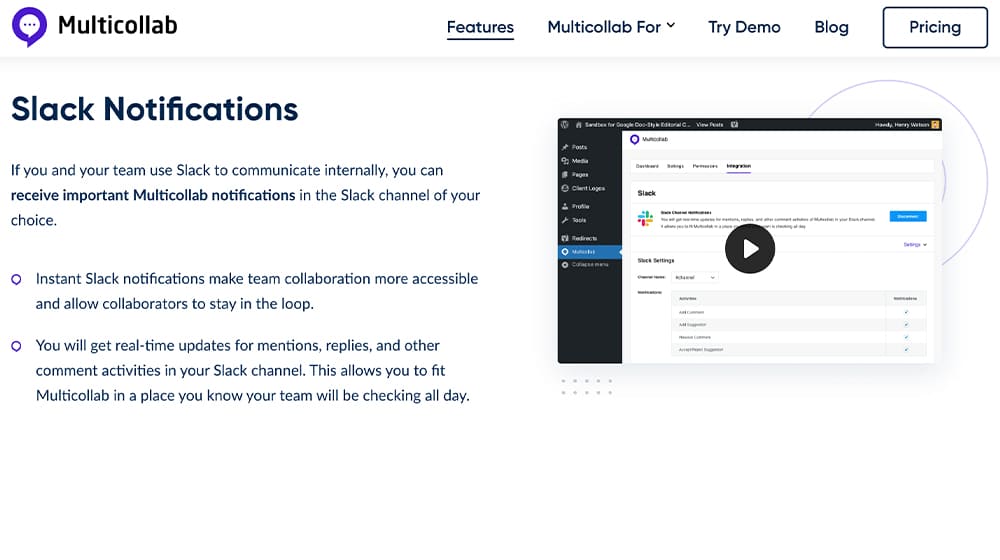Click the Redirects icon in the preview sidebar
The width and height of the screenshot is (1000, 560).
click(565, 238)
